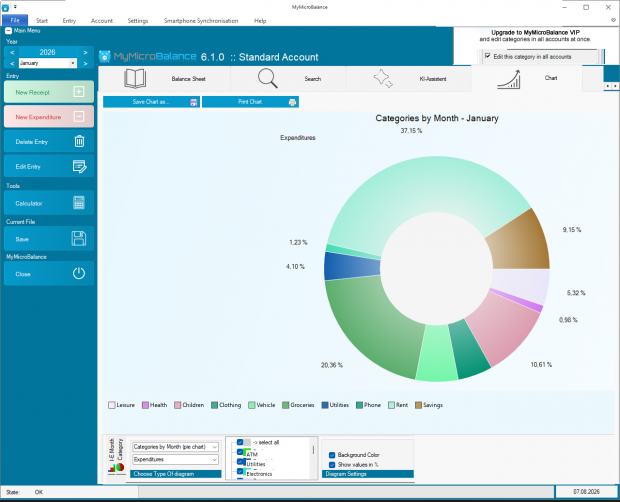
Task: Click the Leisure legend color swatch
Action: tap(112, 405)
